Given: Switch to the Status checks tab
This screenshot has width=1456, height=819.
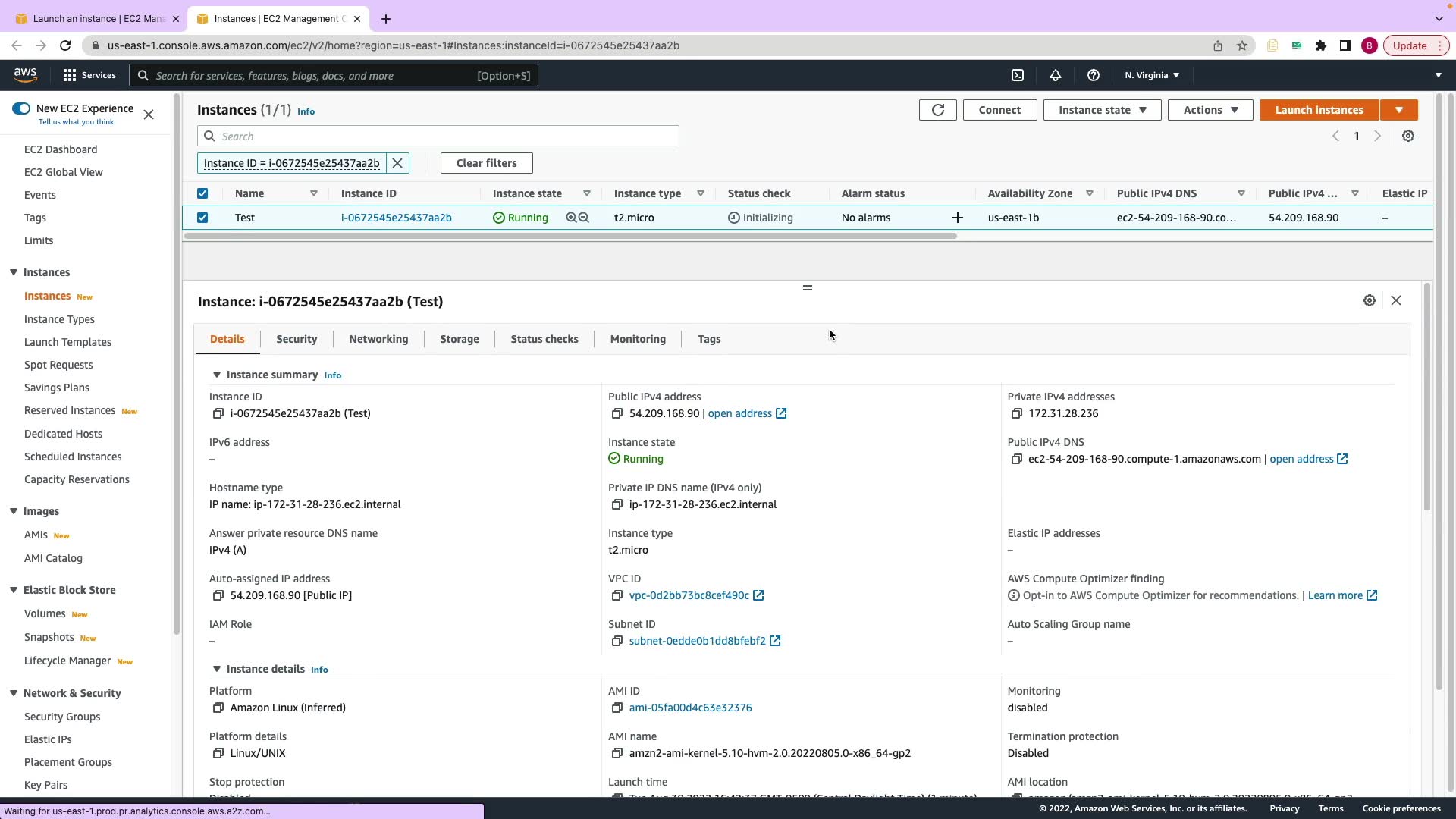Looking at the screenshot, I should [x=544, y=339].
